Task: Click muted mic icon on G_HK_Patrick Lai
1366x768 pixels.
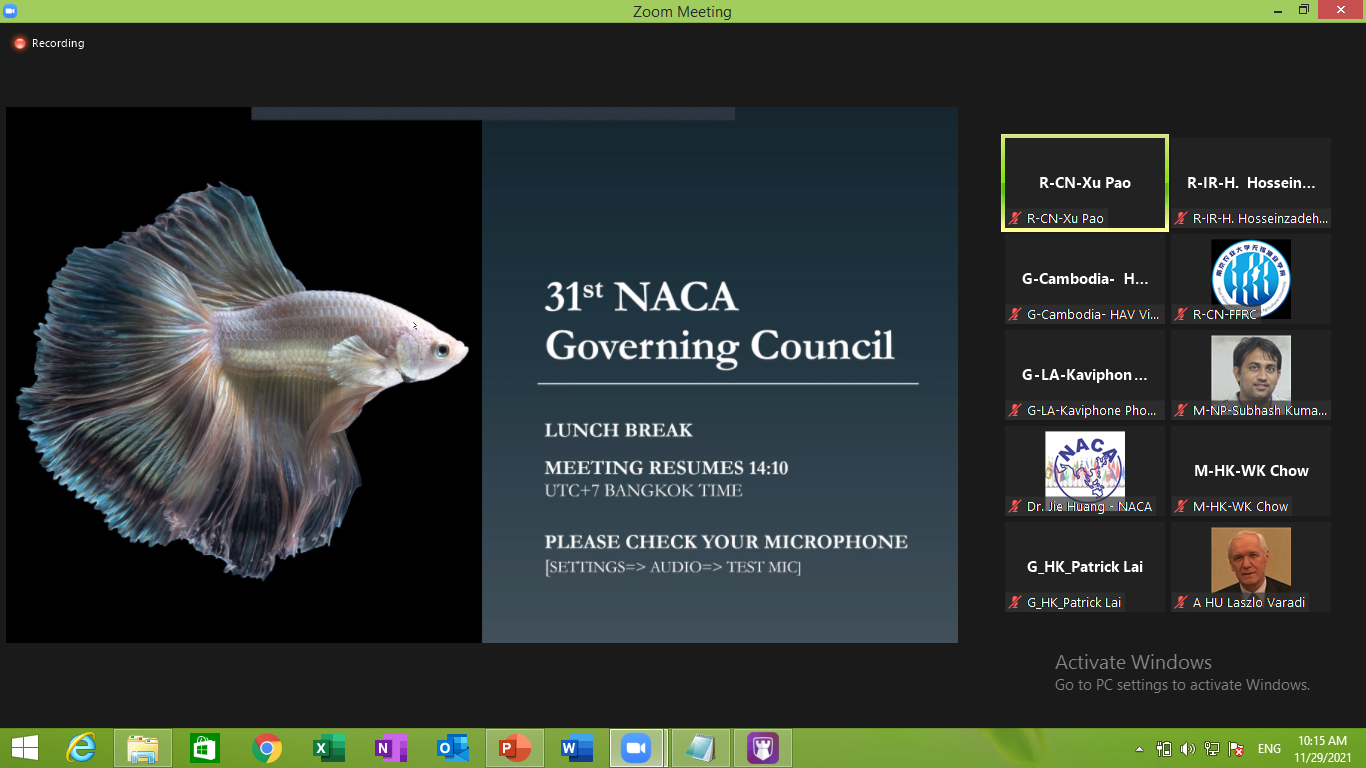Action: [1015, 603]
